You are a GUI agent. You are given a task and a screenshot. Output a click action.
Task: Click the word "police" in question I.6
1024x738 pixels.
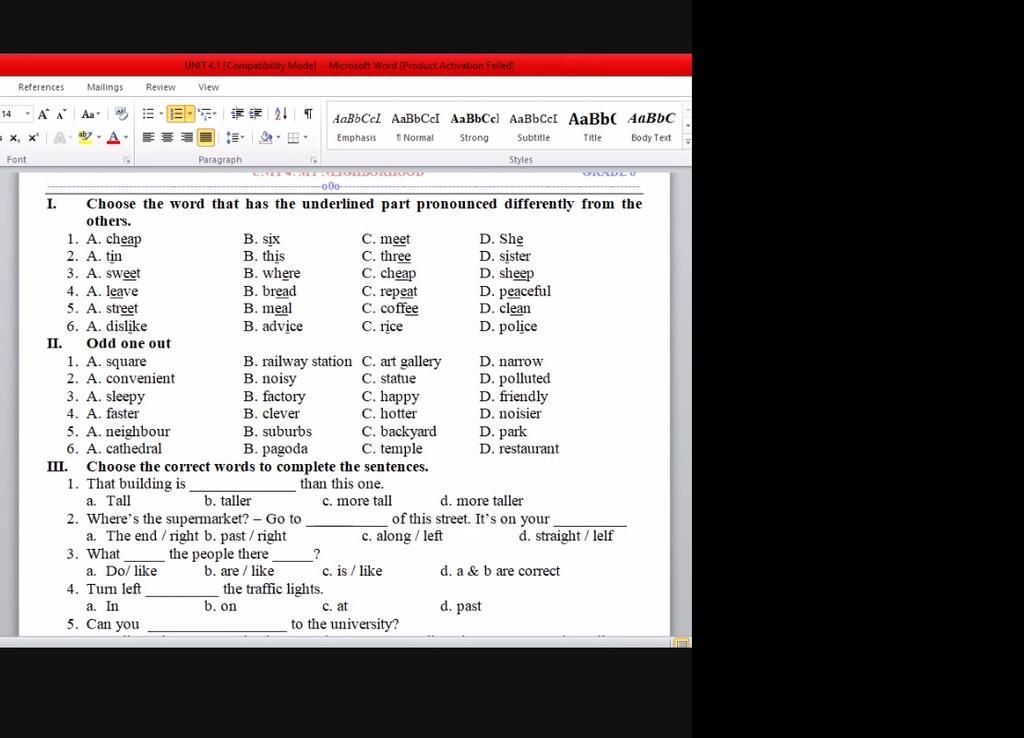click(518, 327)
